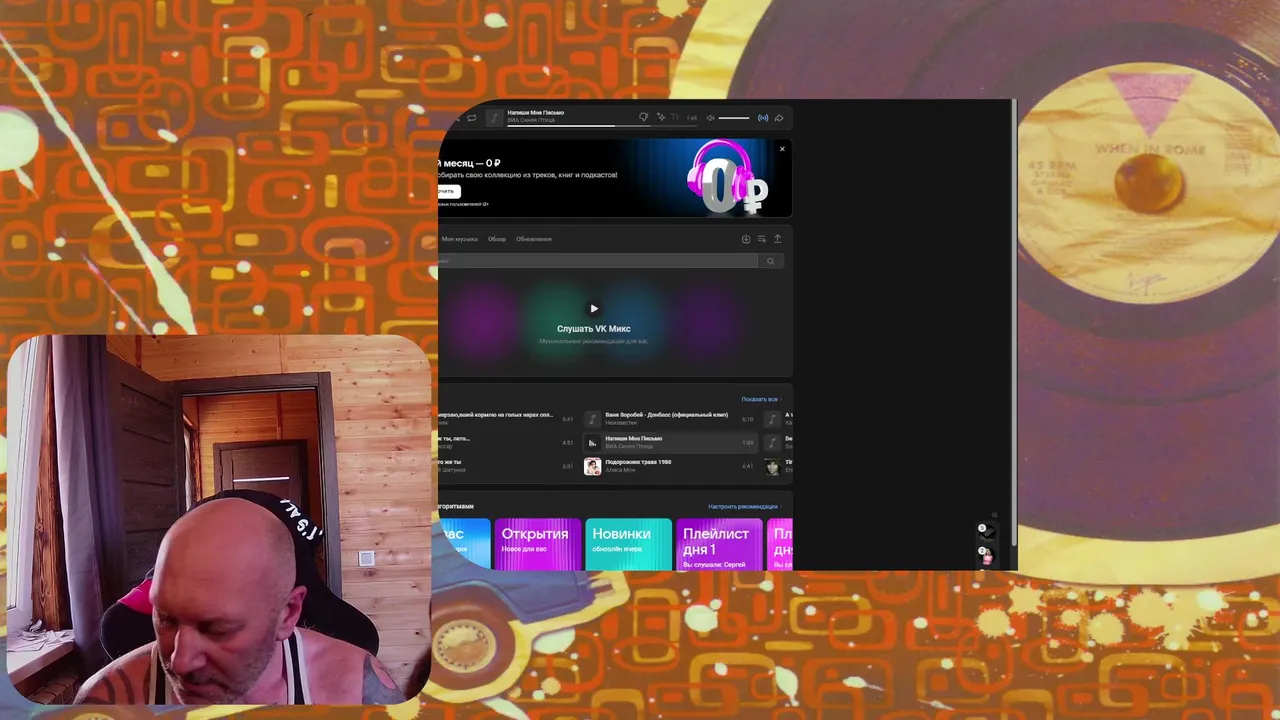Click the upload audio icon
Image resolution: width=1280 pixels, height=720 pixels.
[x=777, y=239]
